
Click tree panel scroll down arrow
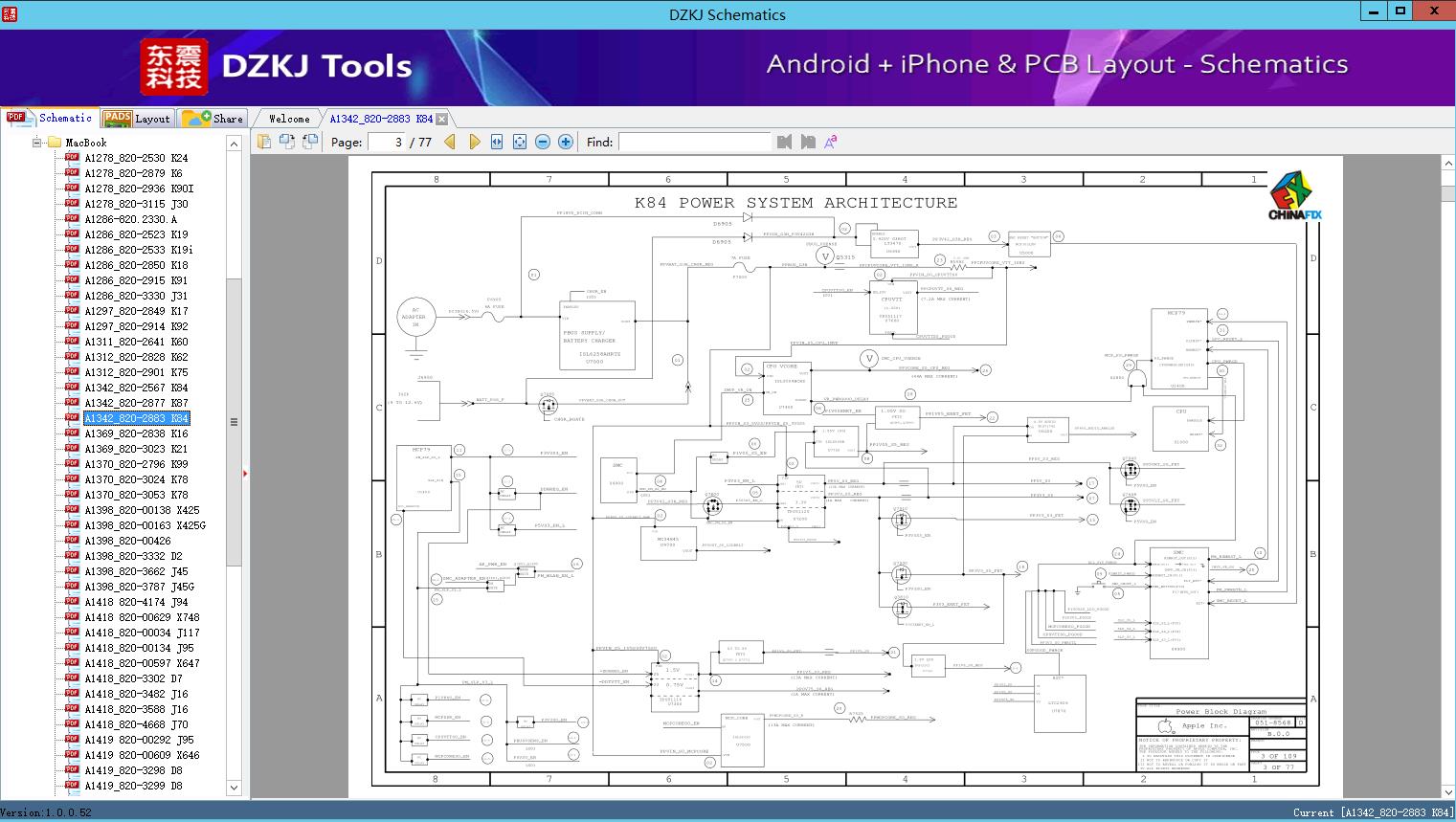tap(234, 788)
